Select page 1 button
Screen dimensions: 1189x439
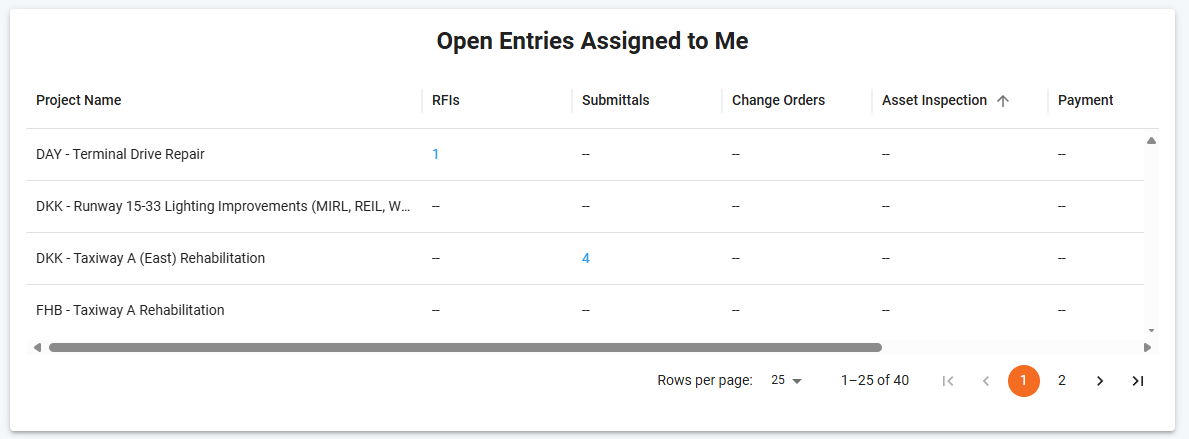coord(1024,381)
